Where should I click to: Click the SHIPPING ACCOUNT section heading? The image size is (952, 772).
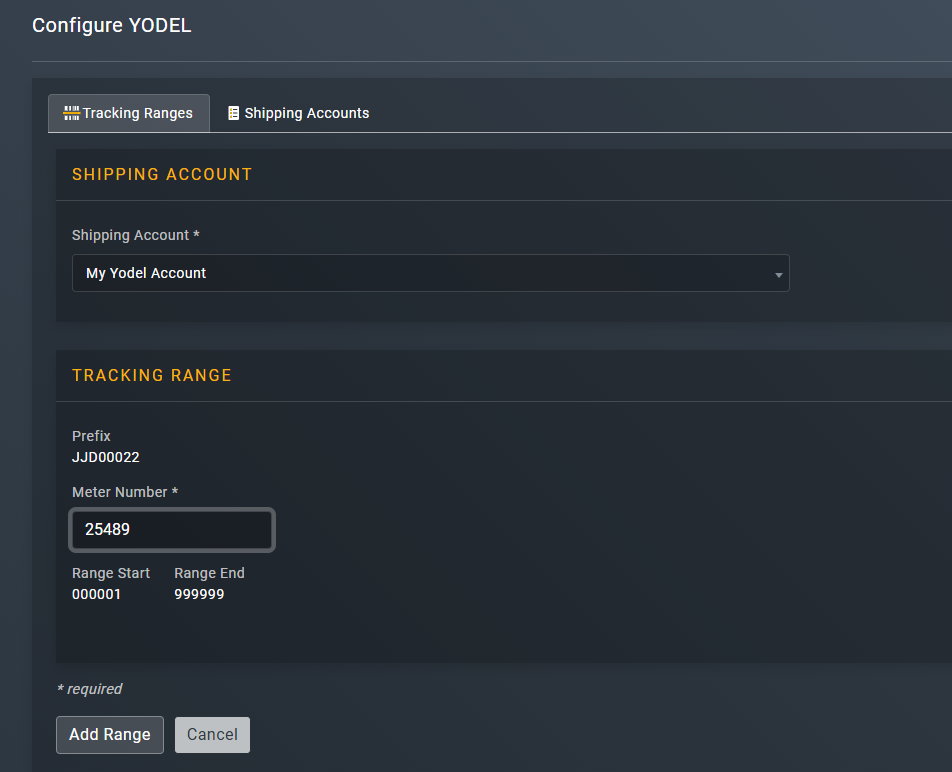click(162, 174)
